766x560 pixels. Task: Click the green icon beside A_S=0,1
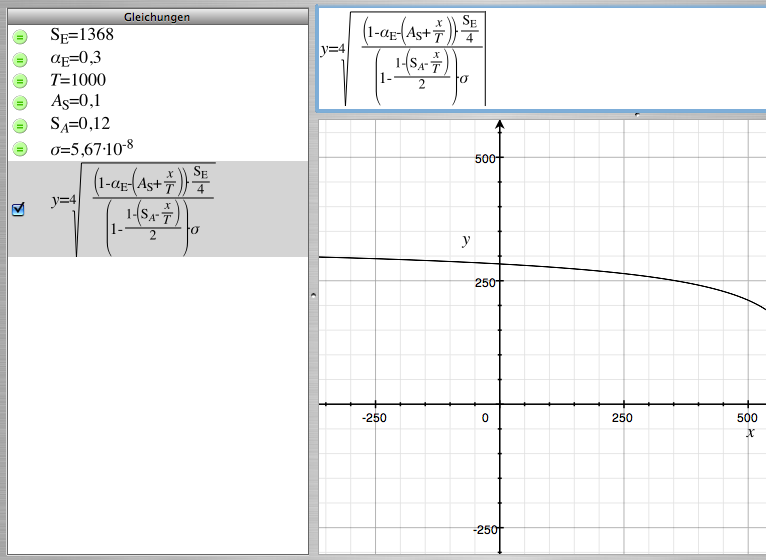(x=19, y=103)
